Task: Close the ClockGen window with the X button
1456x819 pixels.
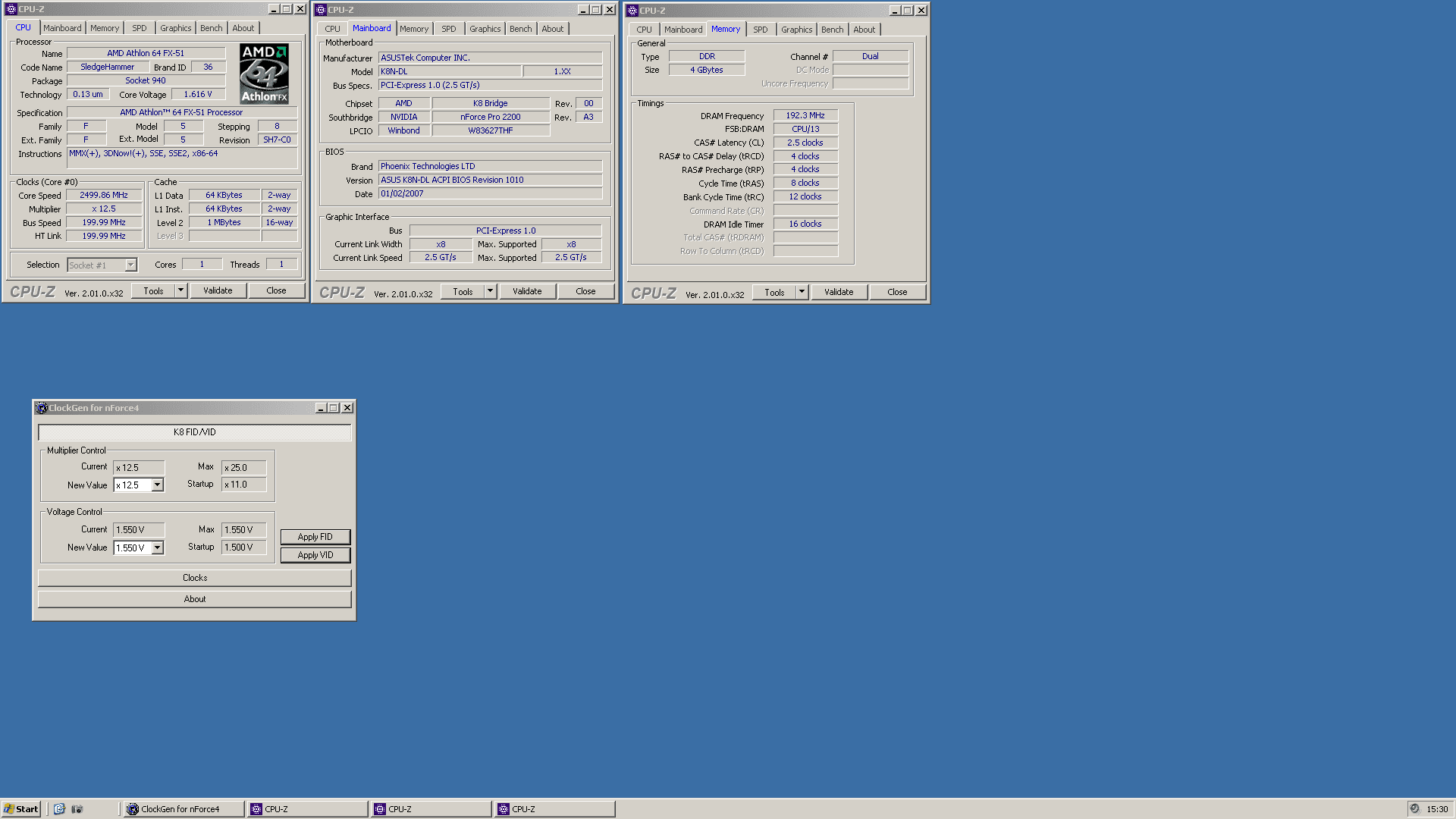Action: 347,408
